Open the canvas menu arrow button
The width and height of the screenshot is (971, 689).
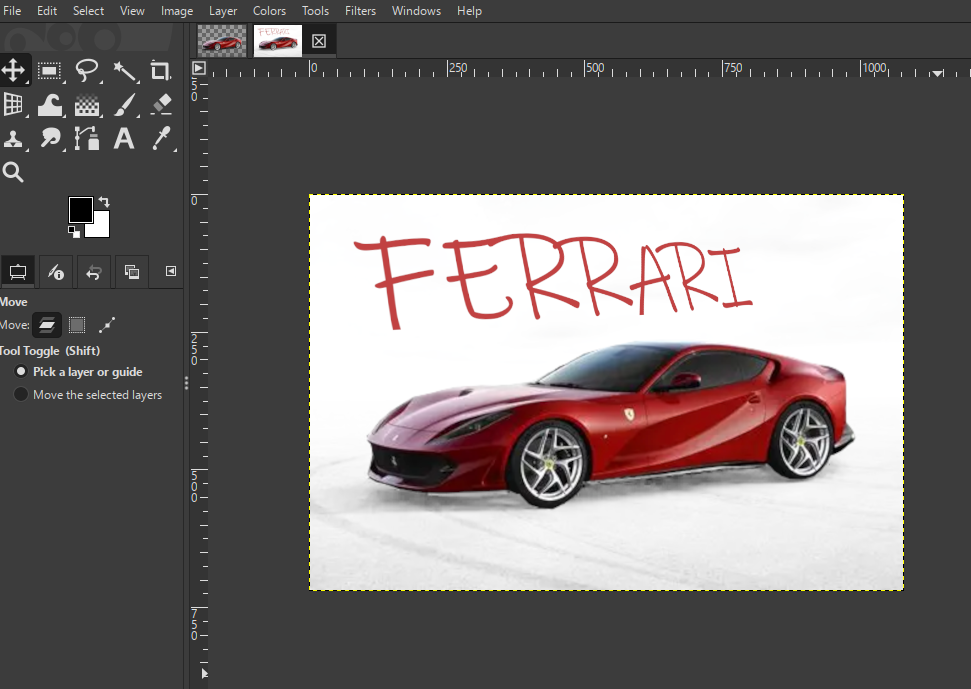coord(198,67)
